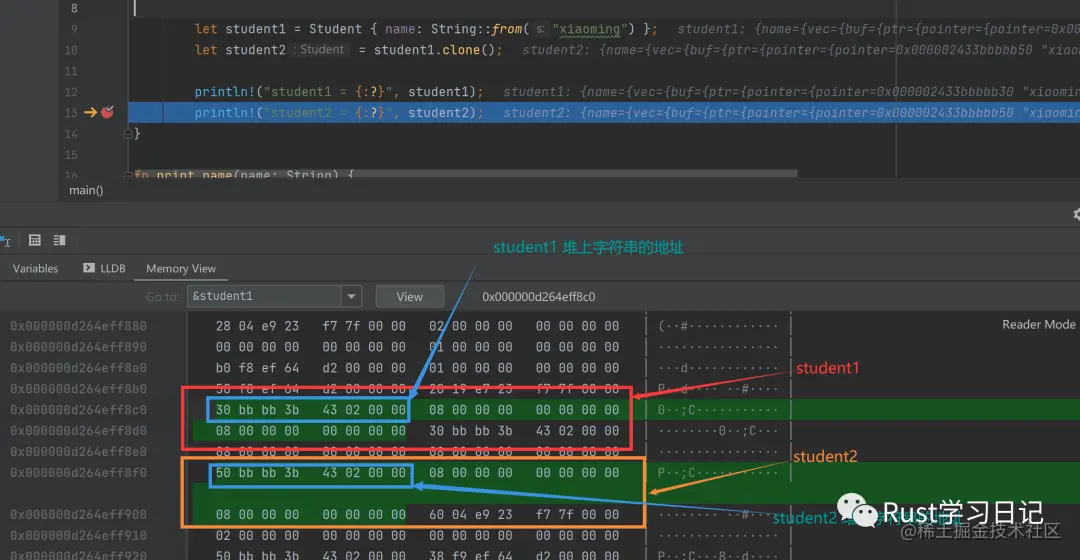Click inline debug value on line 9

point(878,29)
